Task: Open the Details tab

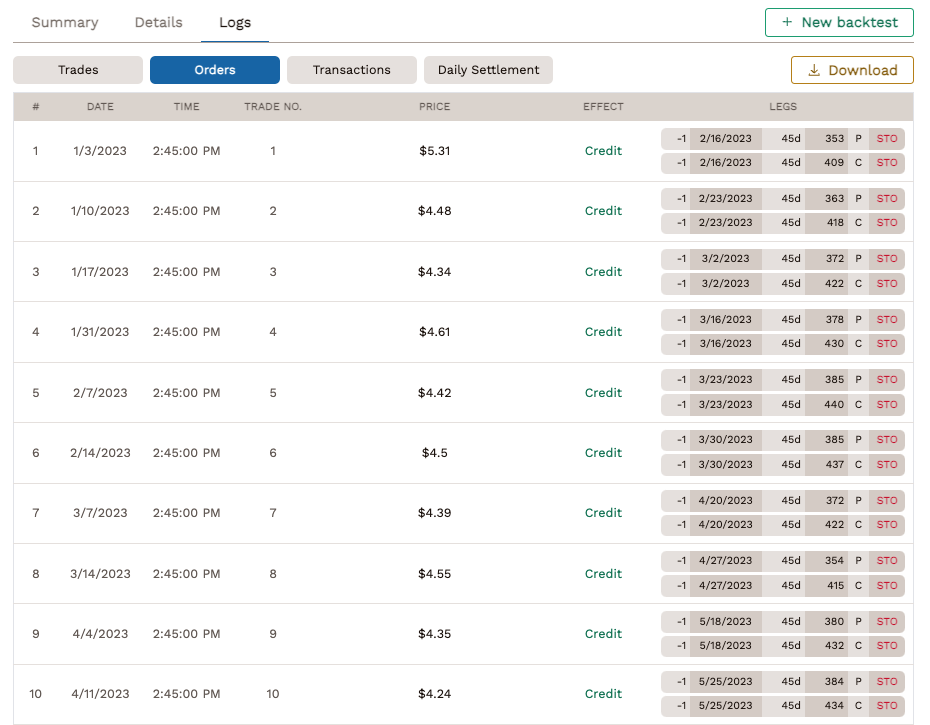Action: (157, 22)
